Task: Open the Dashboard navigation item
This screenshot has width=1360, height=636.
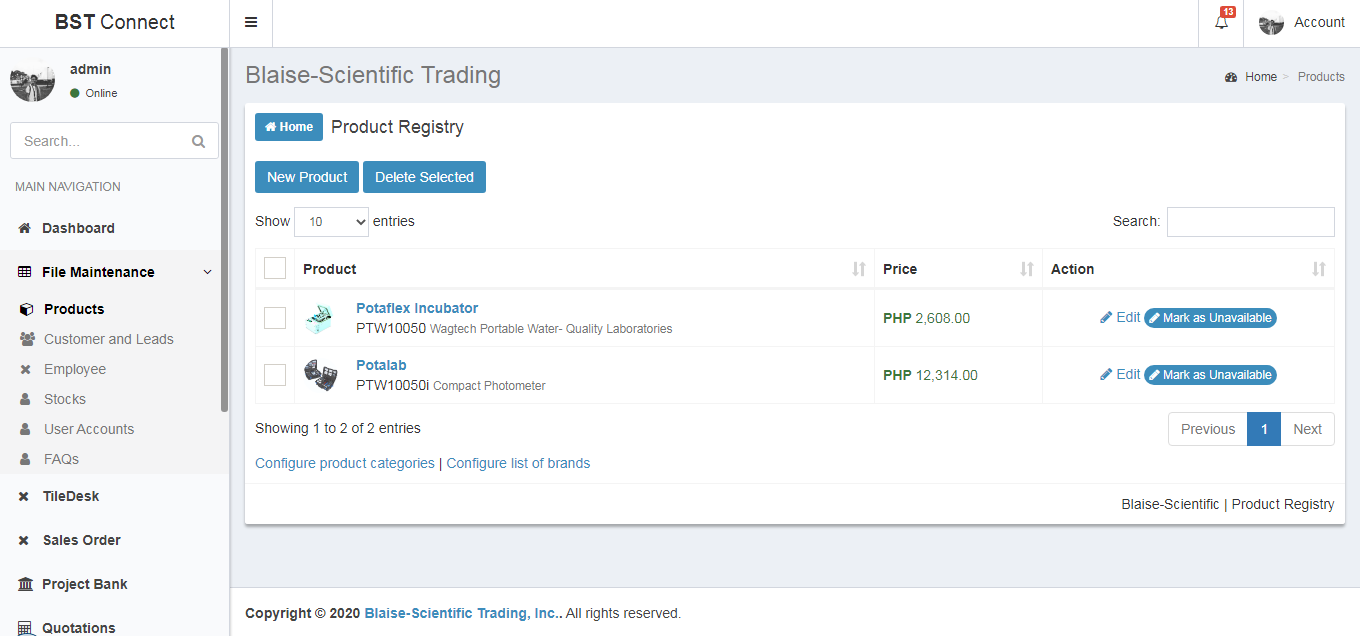Action: click(x=78, y=228)
